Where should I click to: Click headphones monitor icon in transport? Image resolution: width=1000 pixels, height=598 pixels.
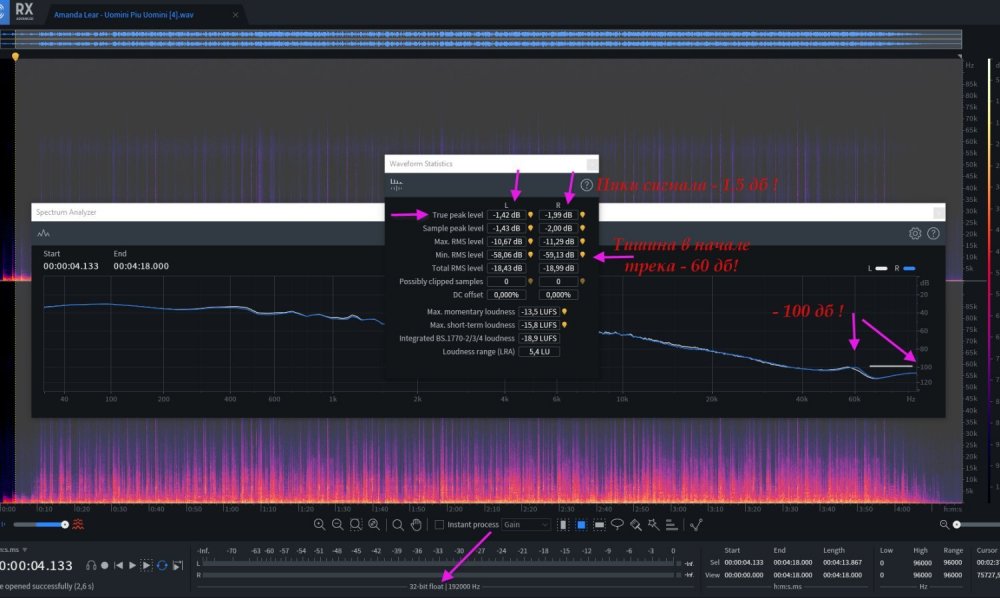[x=91, y=566]
